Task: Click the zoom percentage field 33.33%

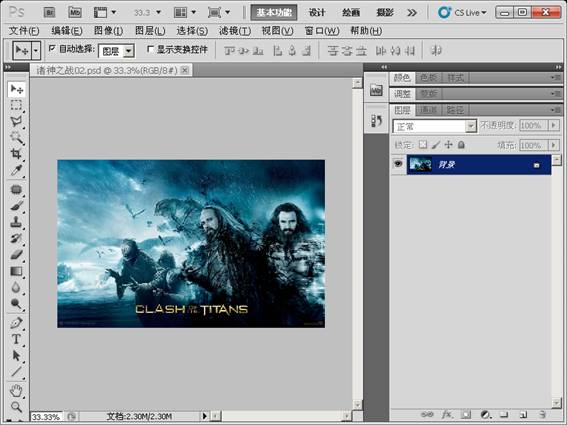Action: [46, 417]
